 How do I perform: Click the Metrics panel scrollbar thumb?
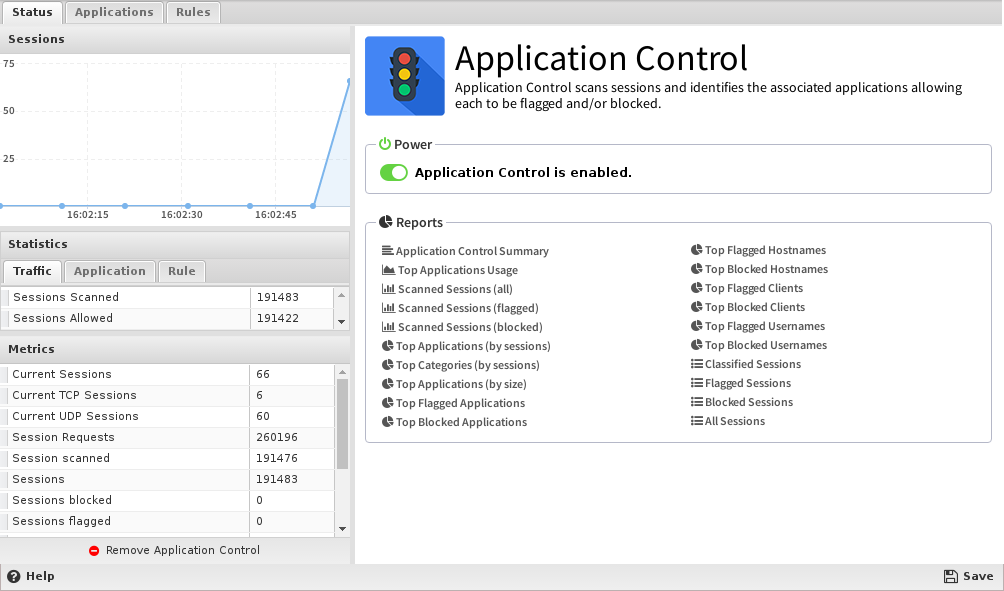click(342, 420)
